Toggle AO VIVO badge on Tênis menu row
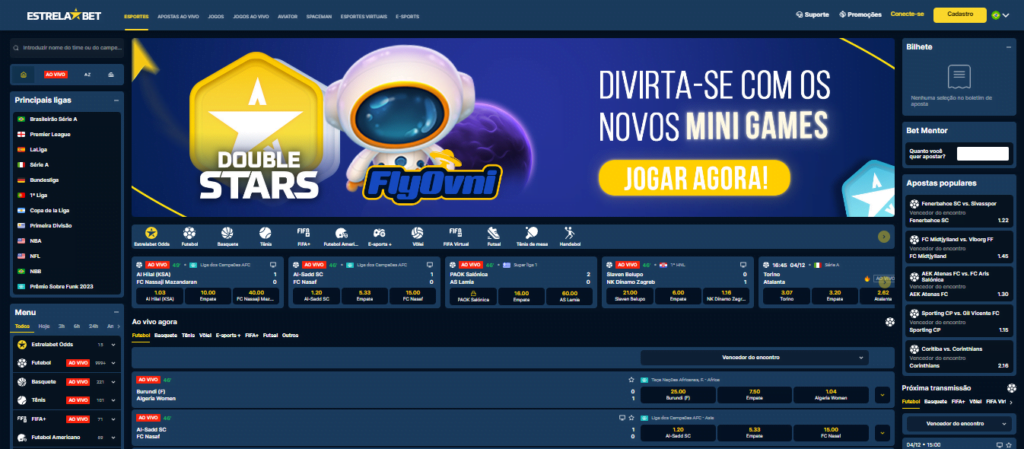 (x=78, y=400)
